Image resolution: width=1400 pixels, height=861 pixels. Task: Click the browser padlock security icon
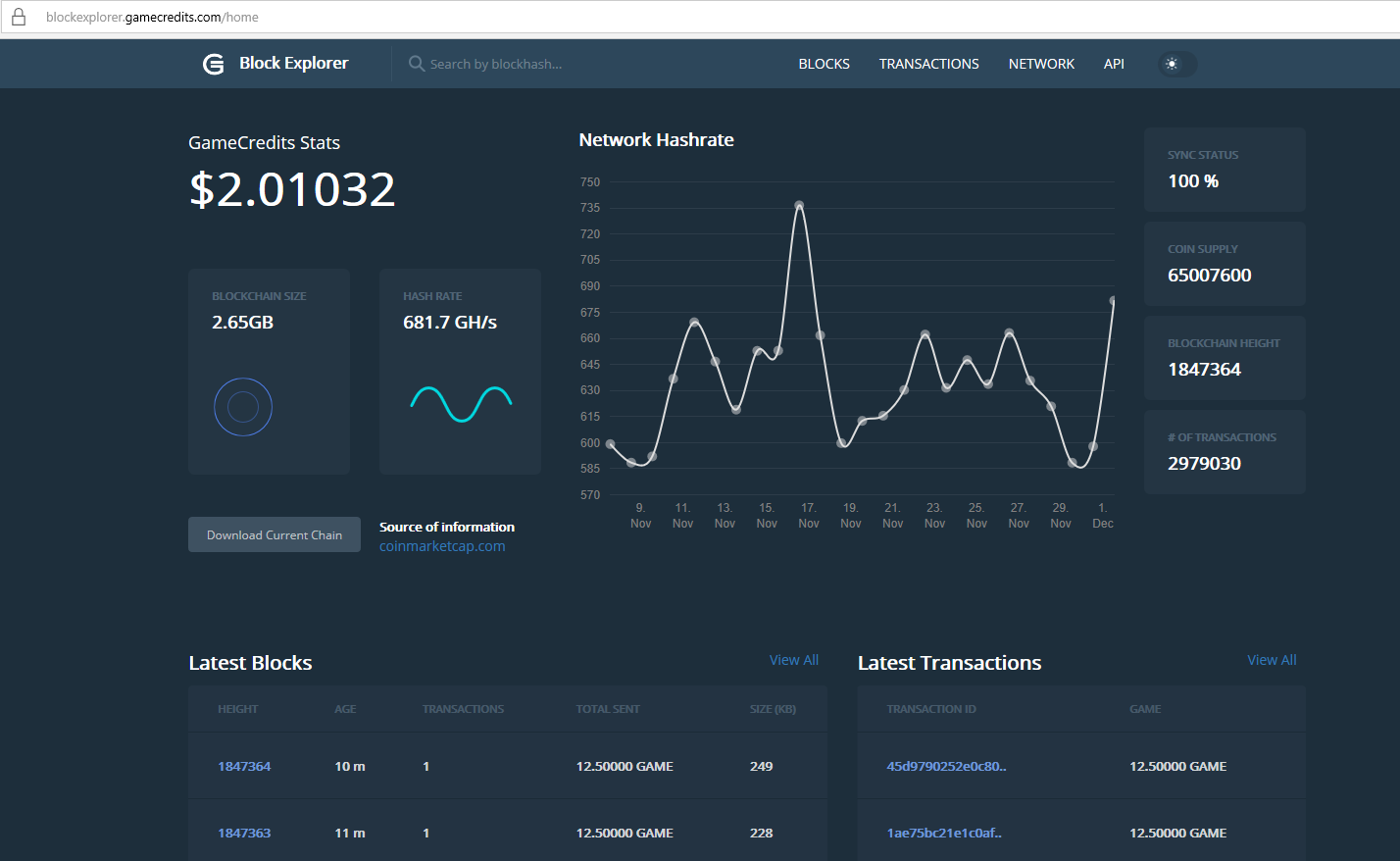coord(19,17)
